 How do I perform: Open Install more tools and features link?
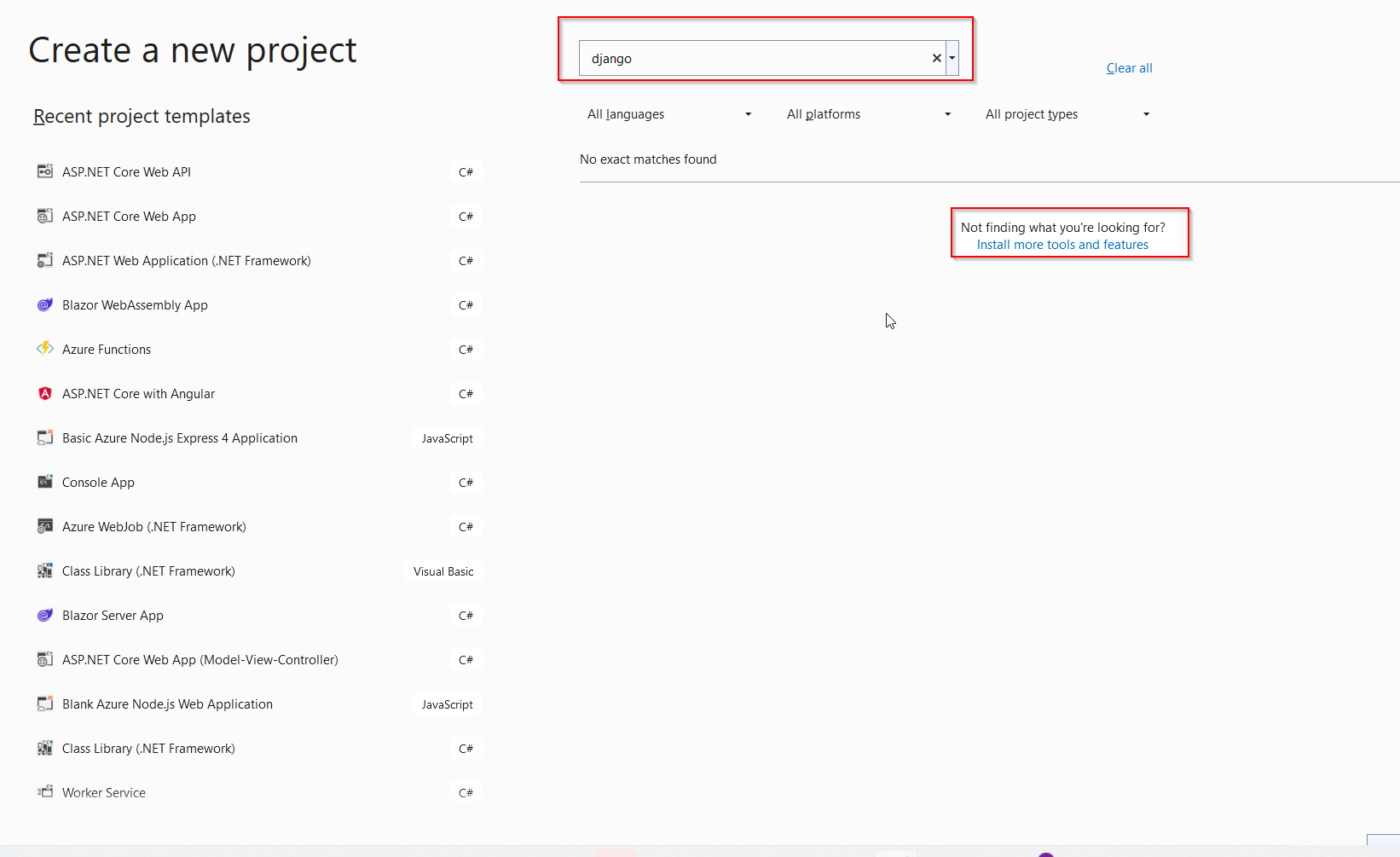[x=1062, y=245]
